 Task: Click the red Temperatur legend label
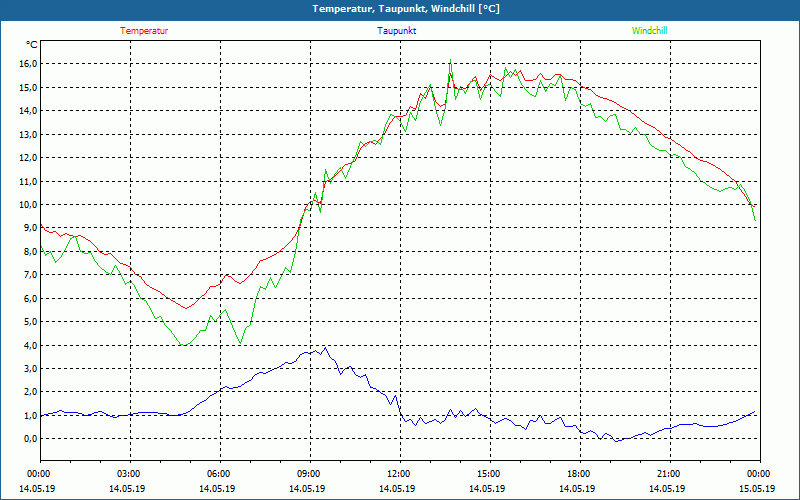[144, 31]
